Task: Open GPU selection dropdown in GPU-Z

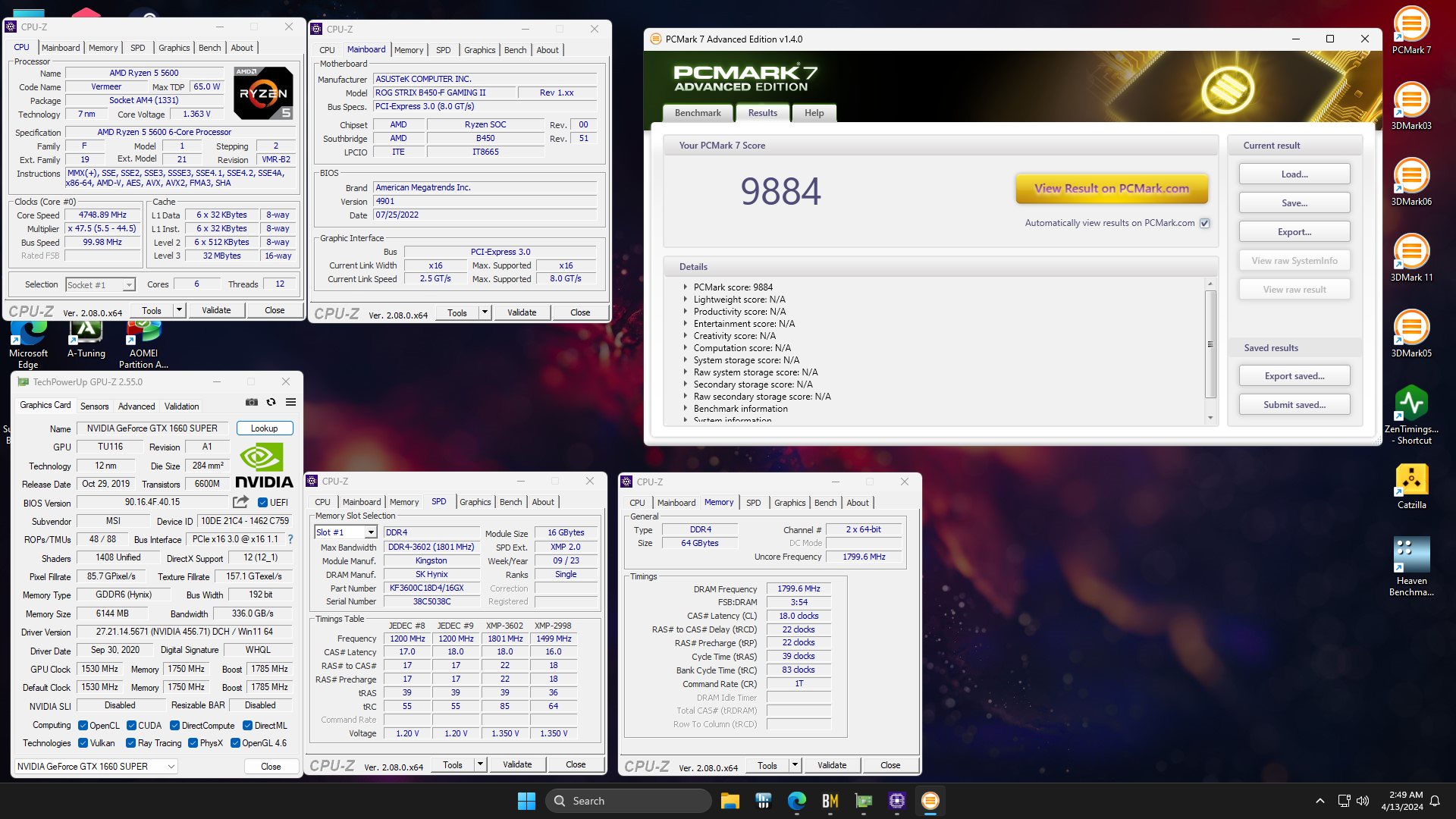Action: point(96,767)
